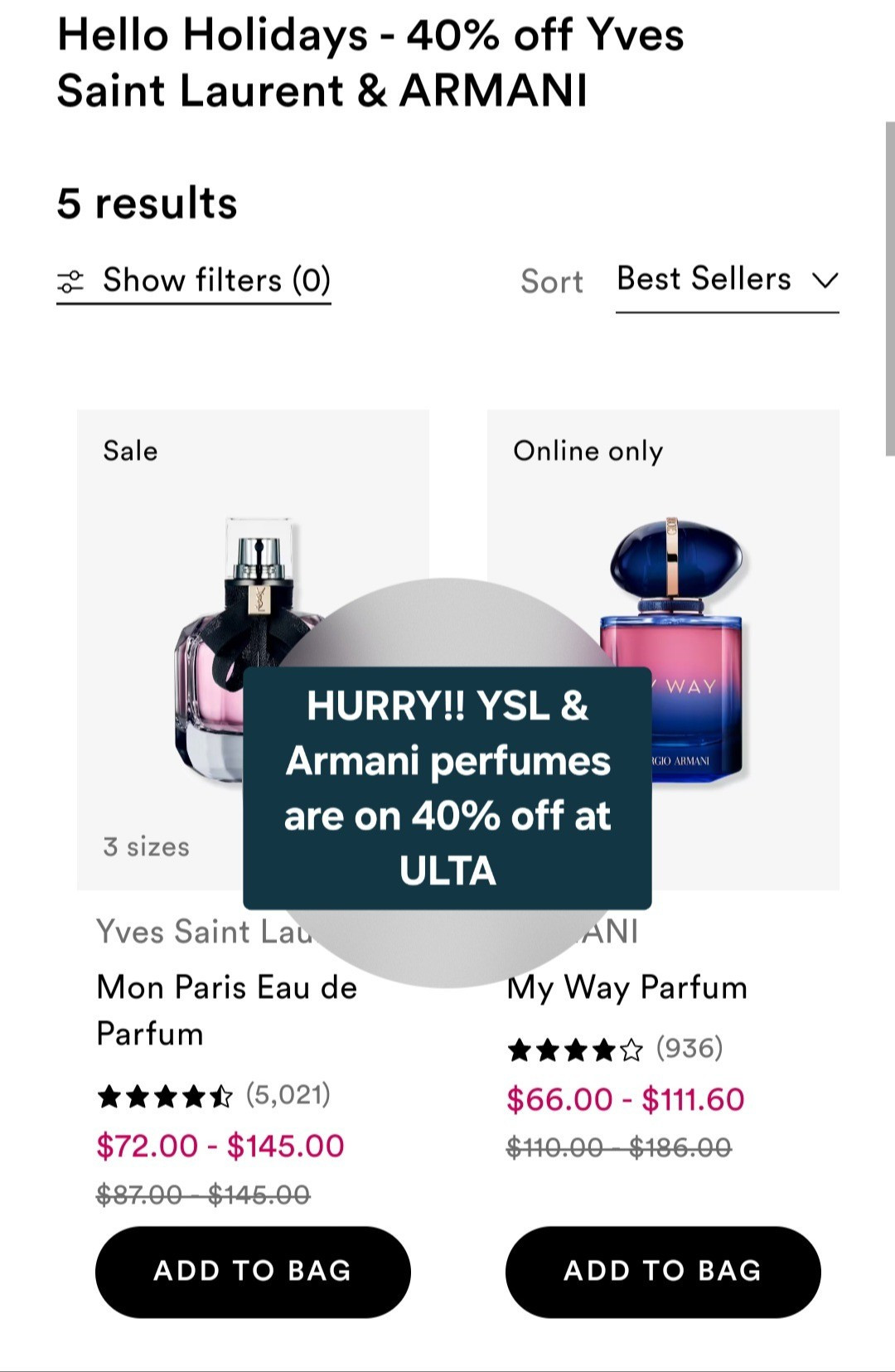Click the 5,021 reviews count for Mon Paris
Viewport: 895px width, 1372px height.
tap(288, 1093)
